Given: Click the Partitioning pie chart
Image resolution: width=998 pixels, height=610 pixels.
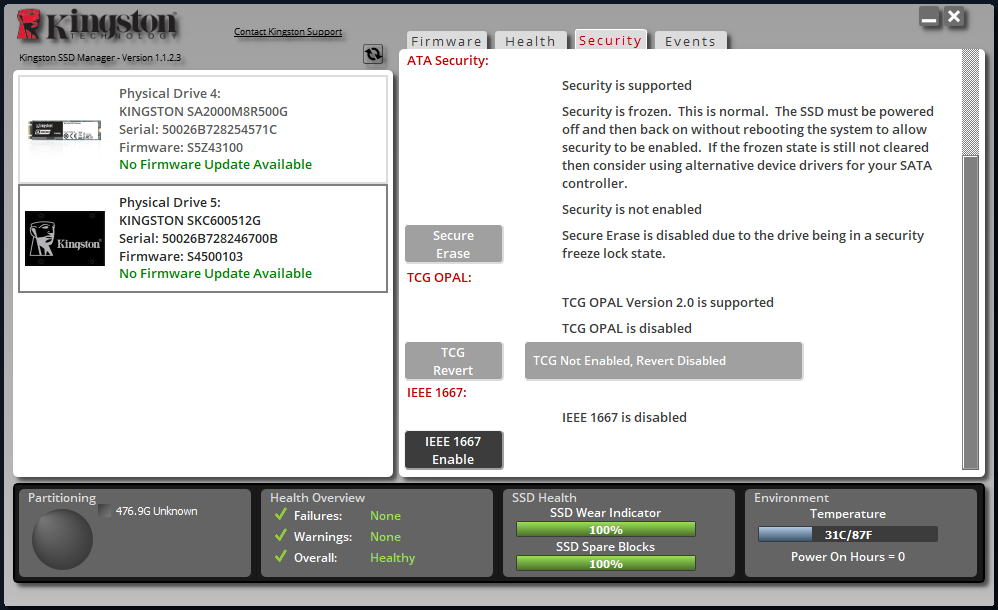Looking at the screenshot, I should (62, 540).
